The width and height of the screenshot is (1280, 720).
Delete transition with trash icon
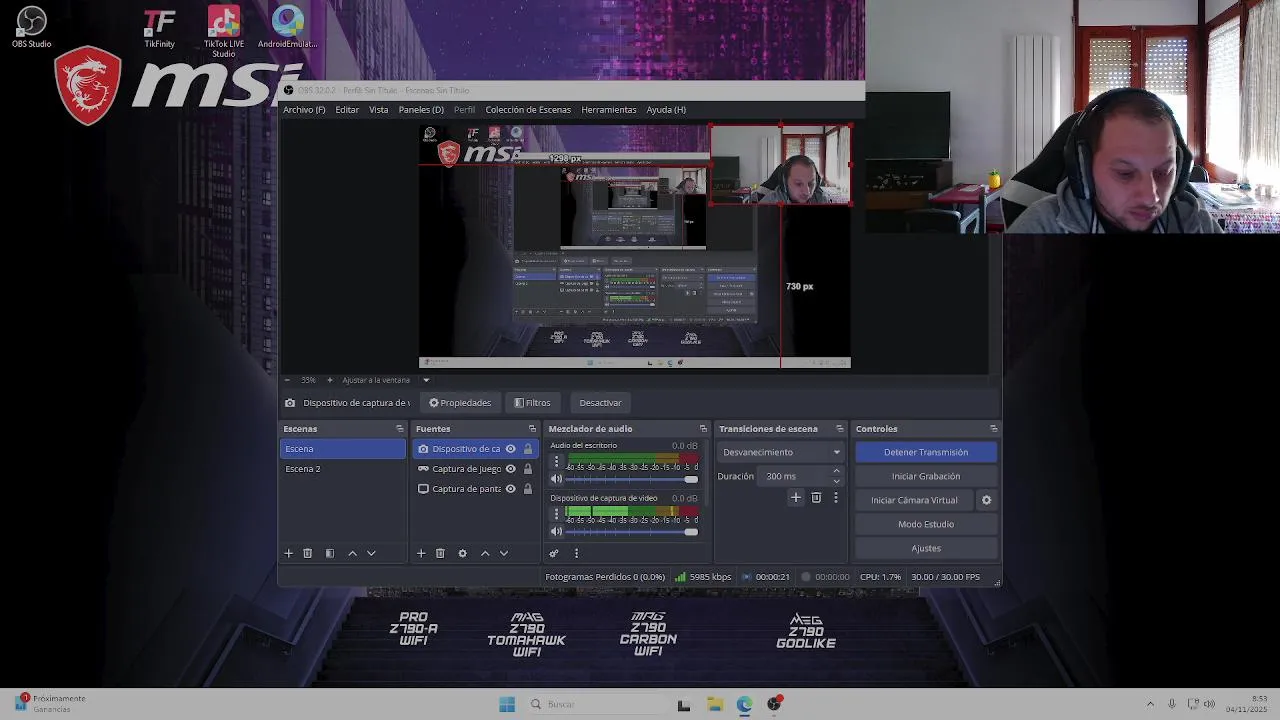[816, 497]
